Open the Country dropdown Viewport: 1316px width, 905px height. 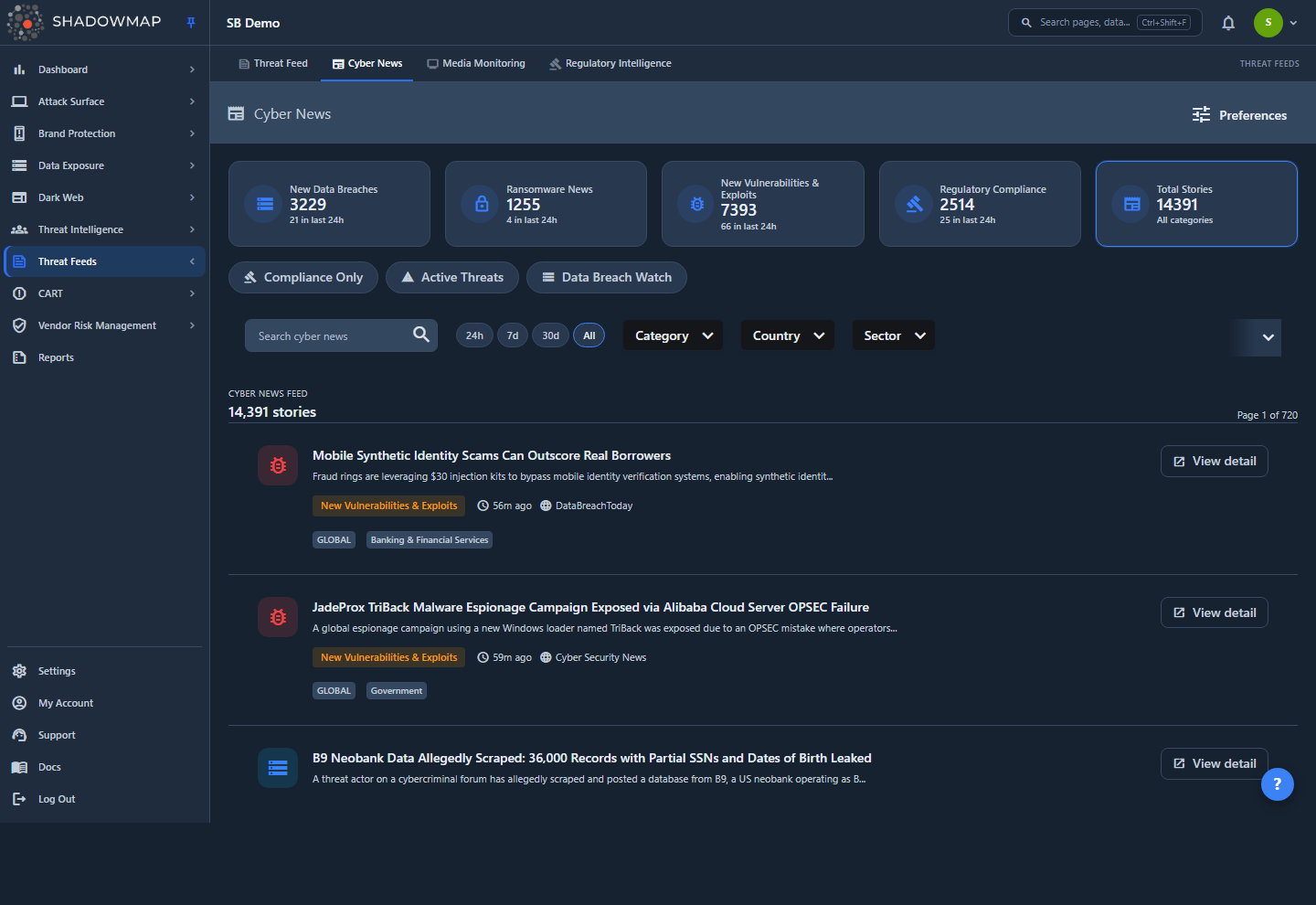point(788,335)
